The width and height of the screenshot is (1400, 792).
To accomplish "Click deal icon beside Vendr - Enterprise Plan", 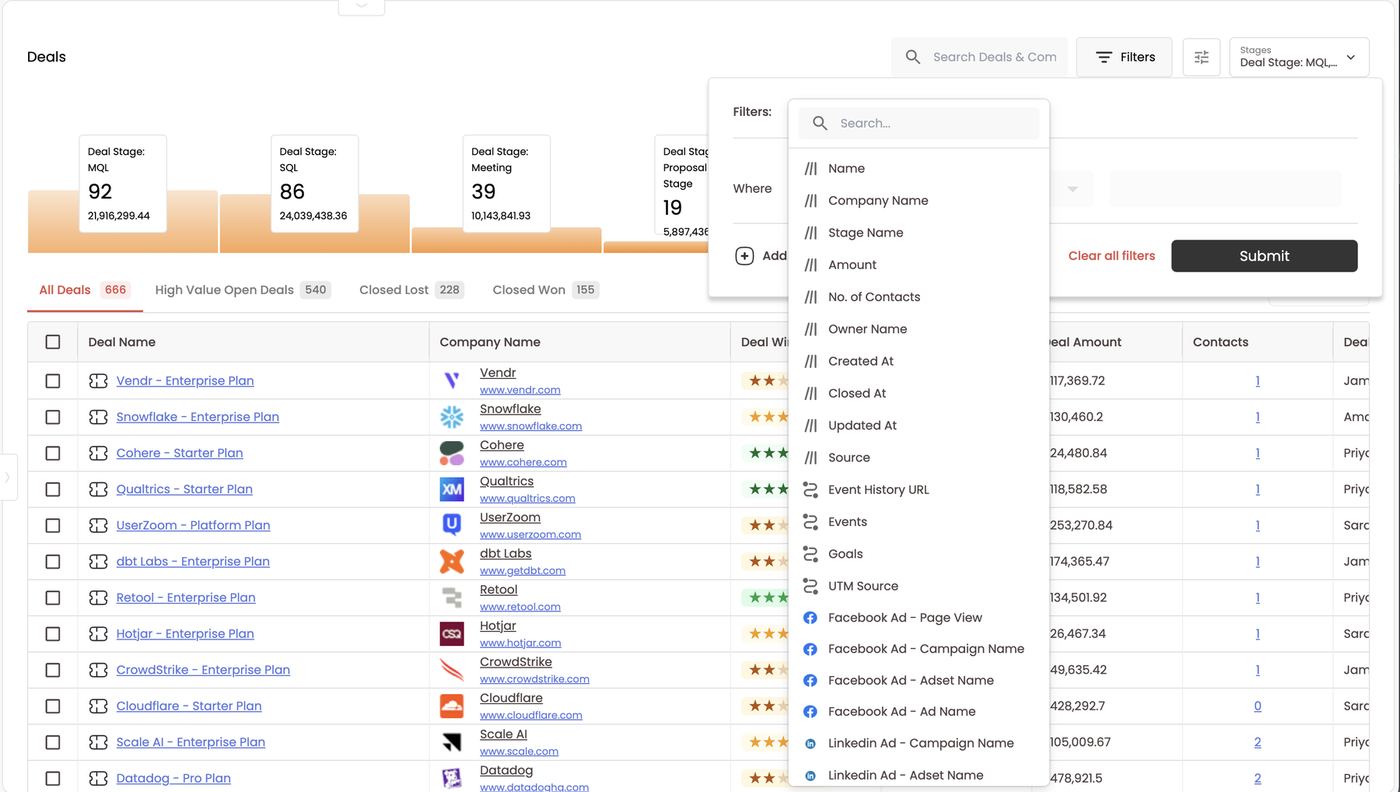I will tap(98, 381).
